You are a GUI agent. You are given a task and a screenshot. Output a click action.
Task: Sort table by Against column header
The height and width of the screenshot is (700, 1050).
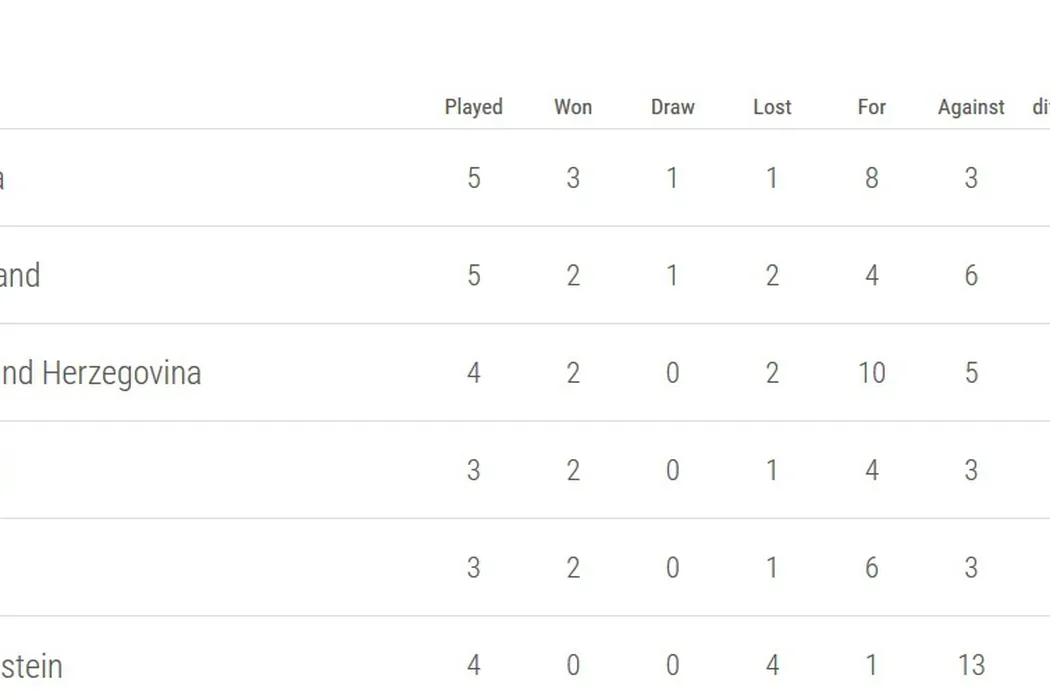pos(971,107)
